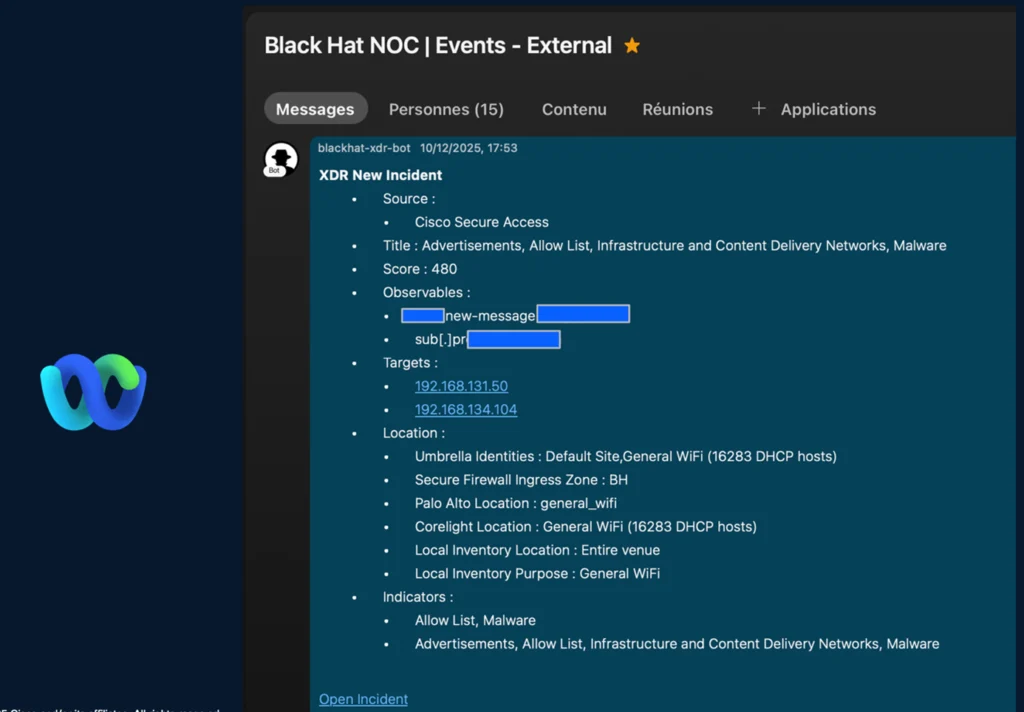Image resolution: width=1024 pixels, height=712 pixels.
Task: Click the XDR New Incident heading
Action: (x=380, y=175)
